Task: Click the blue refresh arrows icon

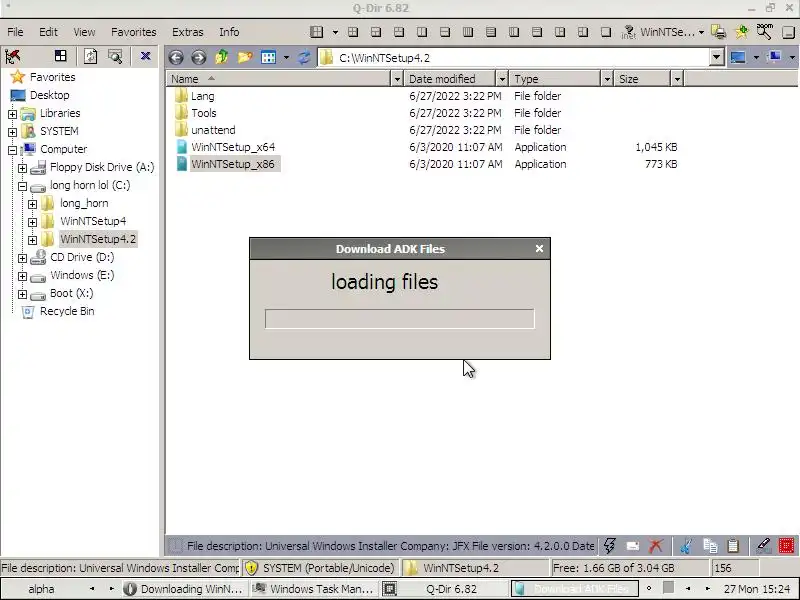Action: pyautogui.click(x=304, y=57)
